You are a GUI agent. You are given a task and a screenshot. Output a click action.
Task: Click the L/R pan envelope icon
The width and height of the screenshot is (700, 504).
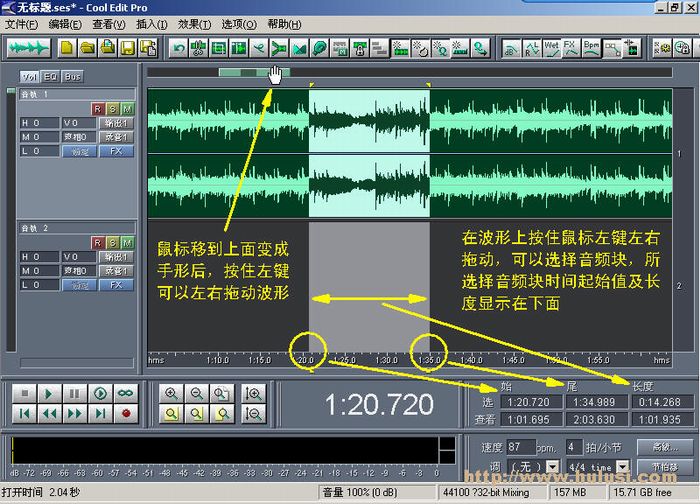click(531, 48)
